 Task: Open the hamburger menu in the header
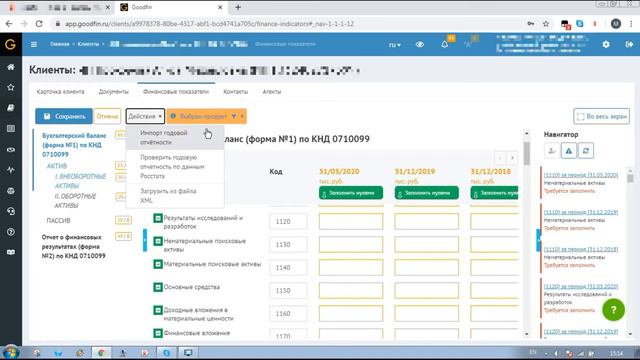(34, 44)
